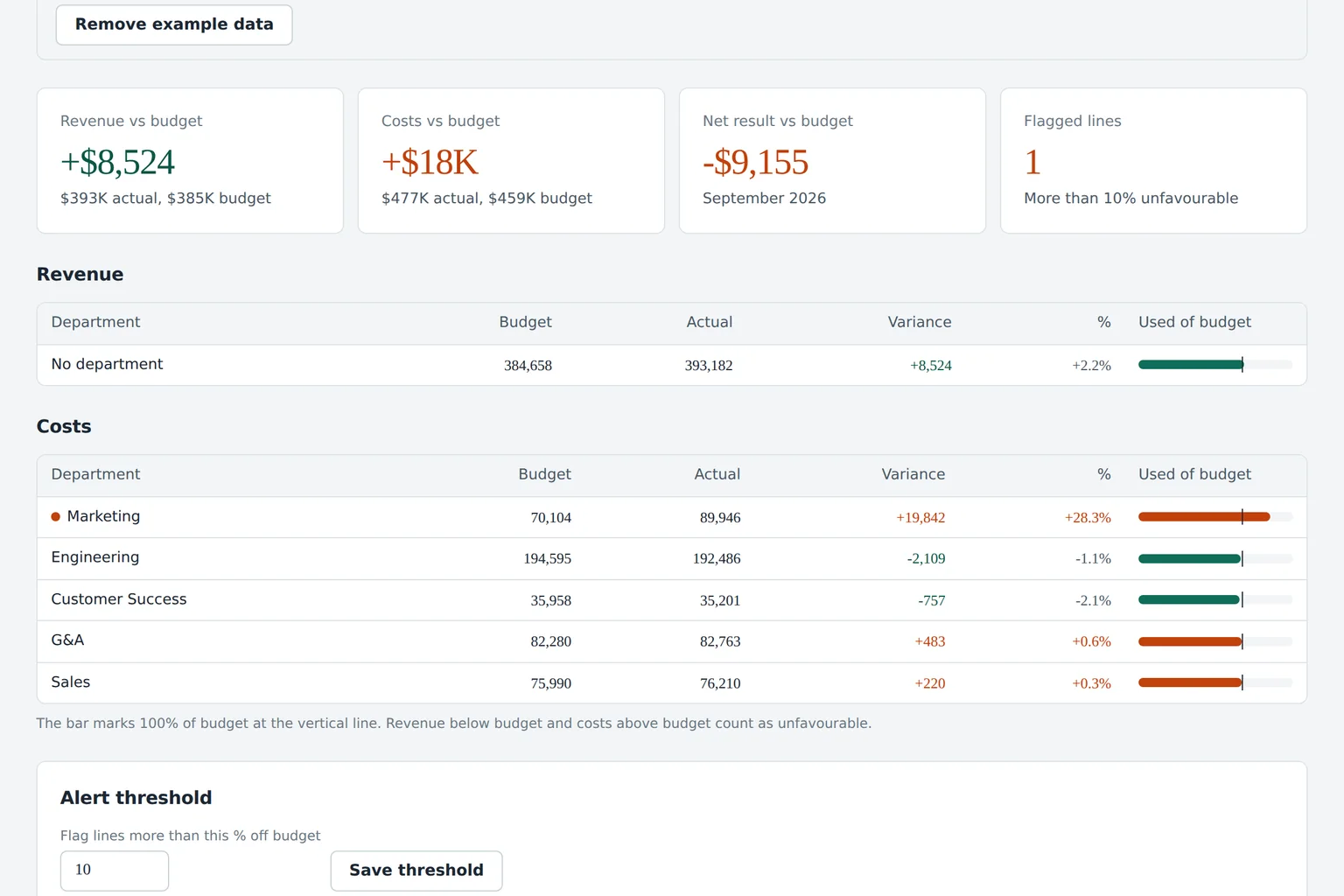The height and width of the screenshot is (896, 1344).
Task: Select the Sales used-of-budget bar
Action: tap(1215, 683)
